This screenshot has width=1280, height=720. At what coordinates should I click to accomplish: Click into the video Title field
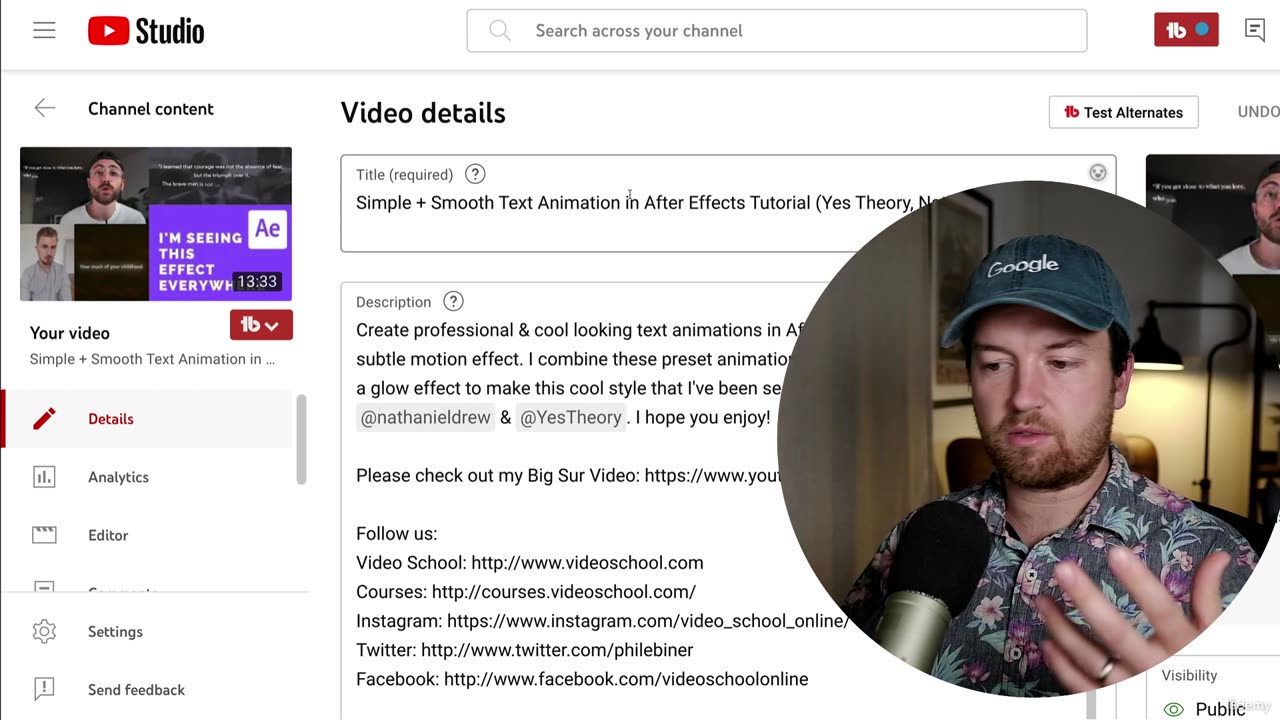(x=728, y=203)
